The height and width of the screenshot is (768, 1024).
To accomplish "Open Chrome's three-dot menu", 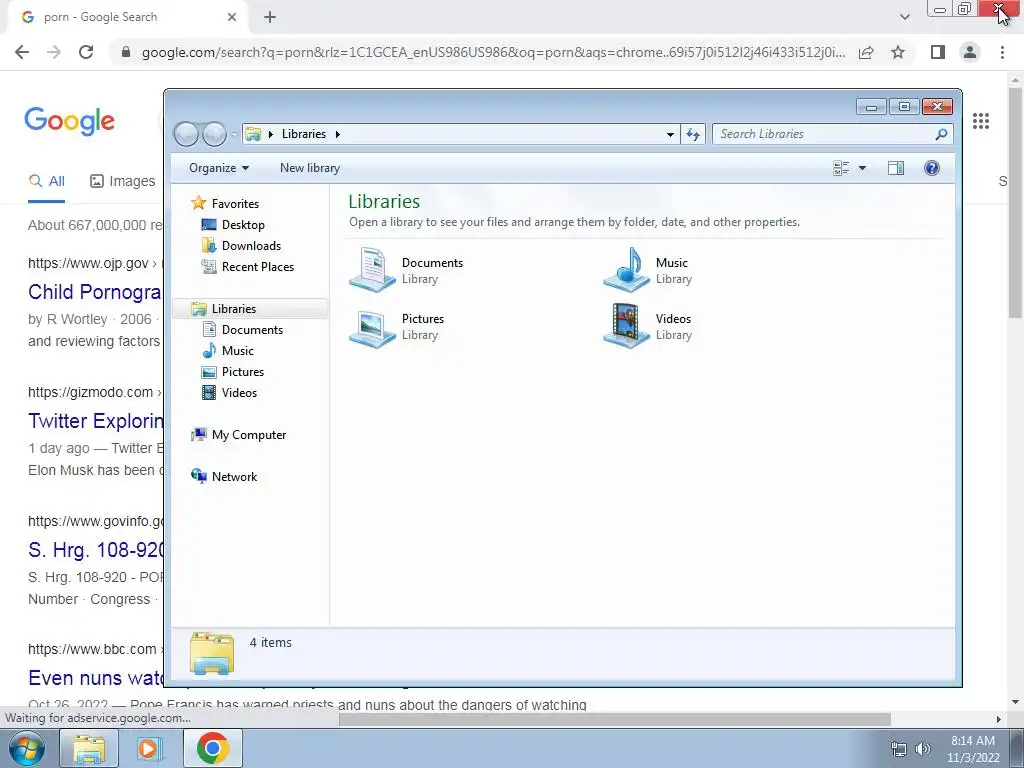I will (1002, 52).
